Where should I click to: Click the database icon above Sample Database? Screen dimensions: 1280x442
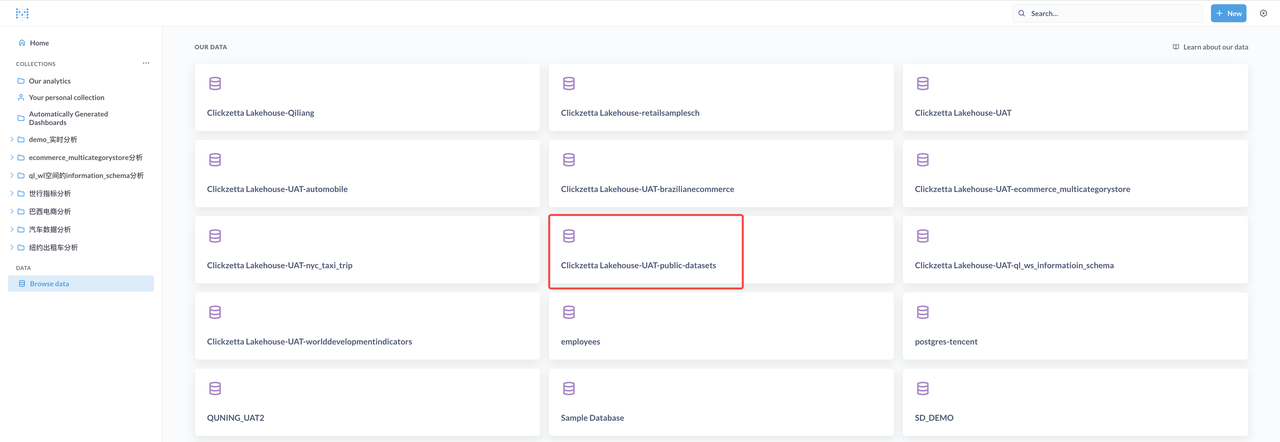569,389
